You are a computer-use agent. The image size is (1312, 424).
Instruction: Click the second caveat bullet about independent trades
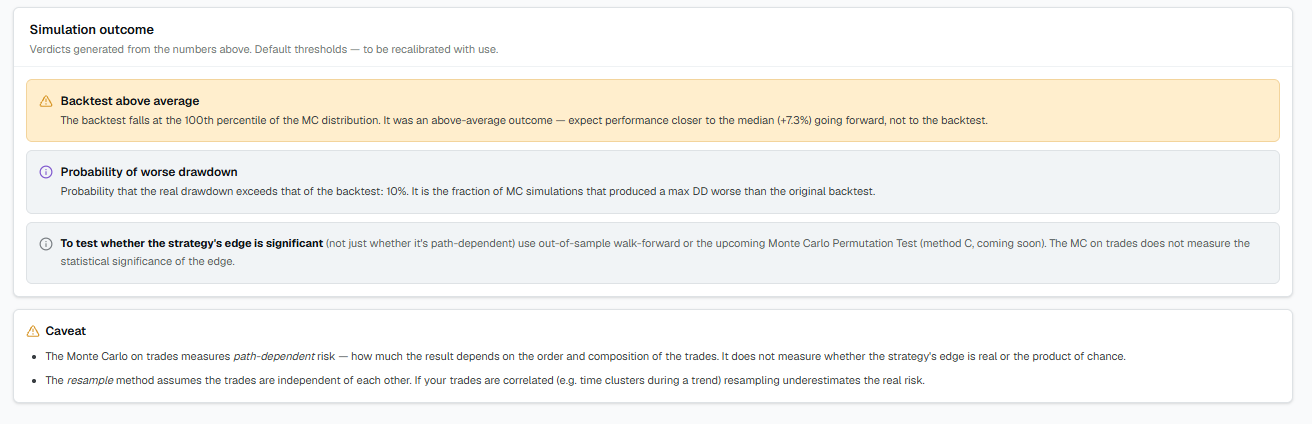(485, 380)
